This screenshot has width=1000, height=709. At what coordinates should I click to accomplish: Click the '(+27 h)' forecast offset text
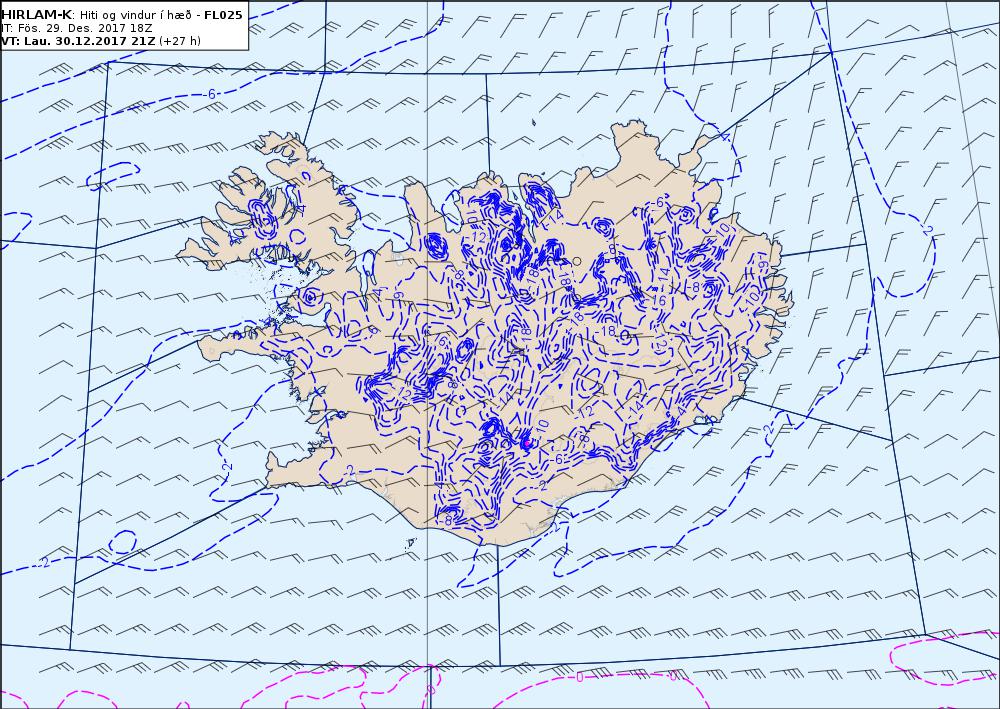pos(180,41)
